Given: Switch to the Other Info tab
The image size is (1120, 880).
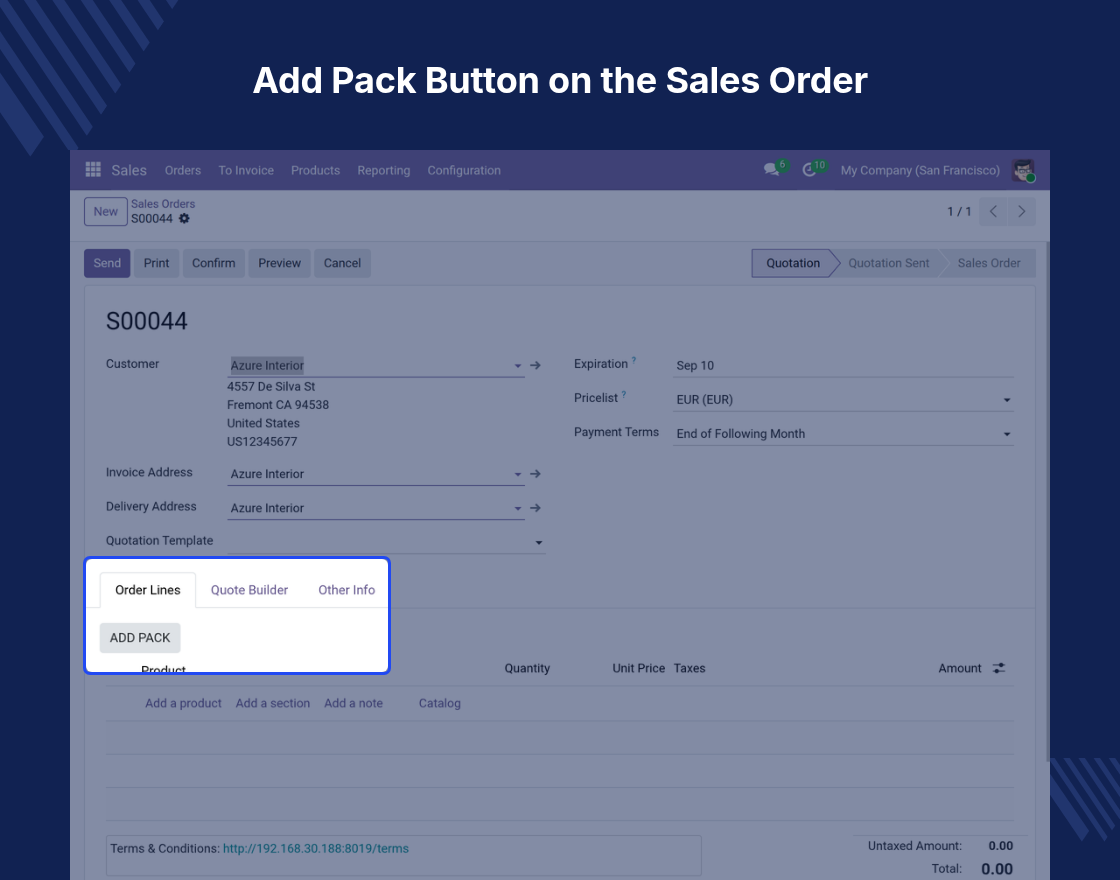Looking at the screenshot, I should [x=346, y=590].
